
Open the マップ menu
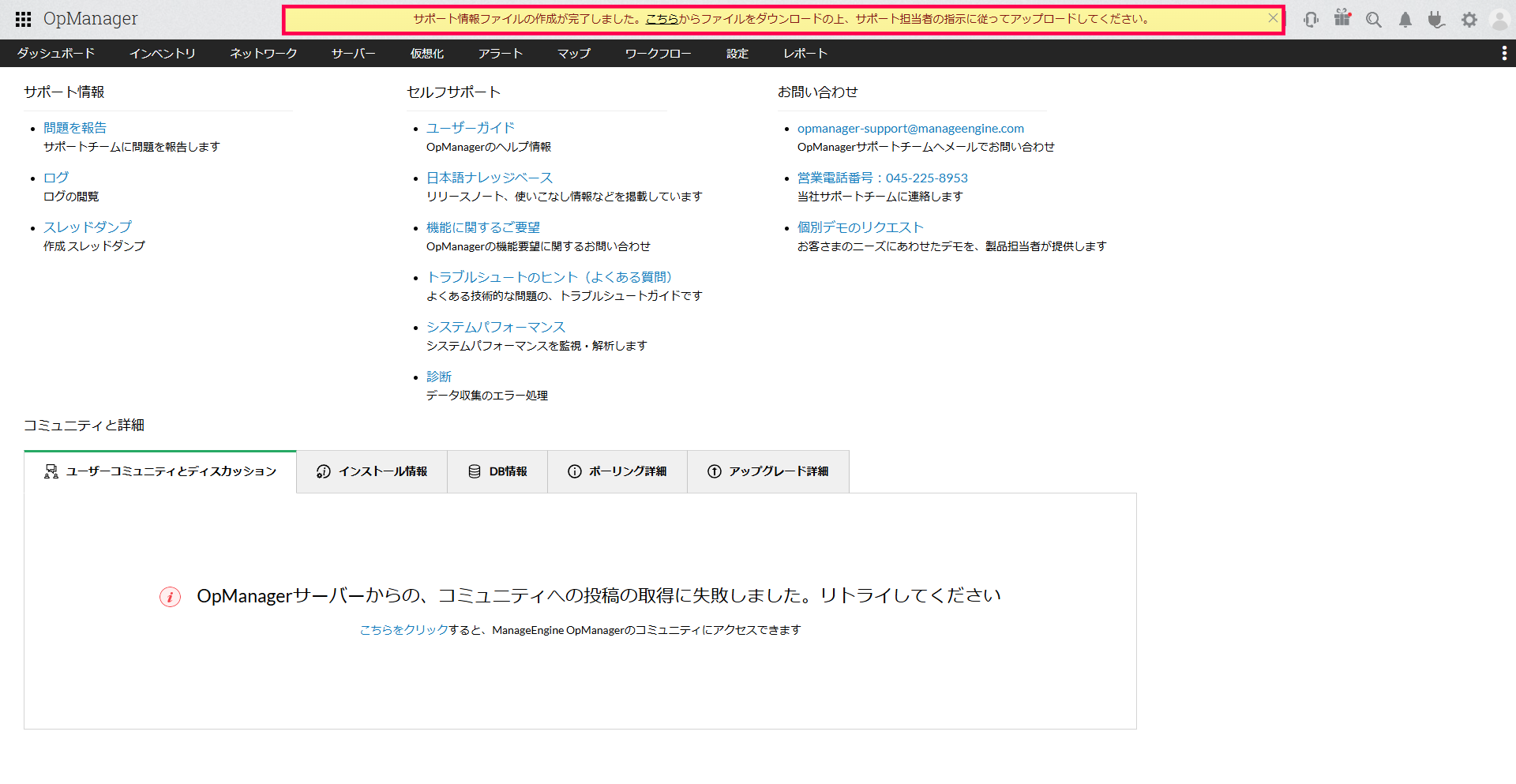[574, 53]
